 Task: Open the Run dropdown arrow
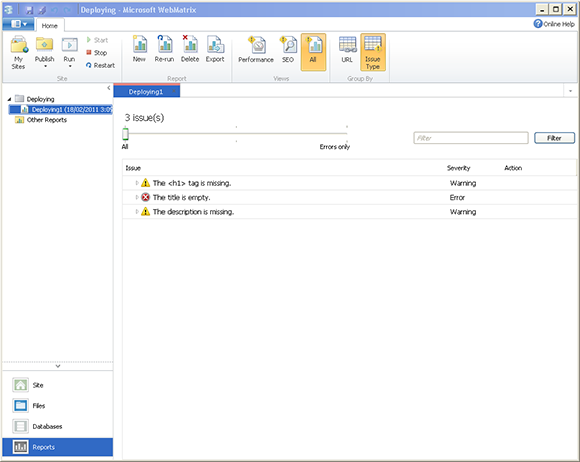[70, 67]
